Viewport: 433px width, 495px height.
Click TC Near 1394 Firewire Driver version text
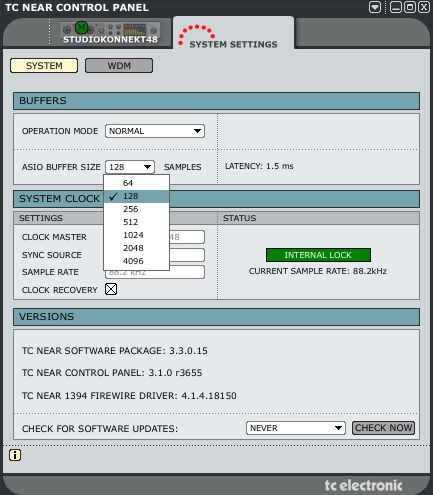[x=129, y=396]
